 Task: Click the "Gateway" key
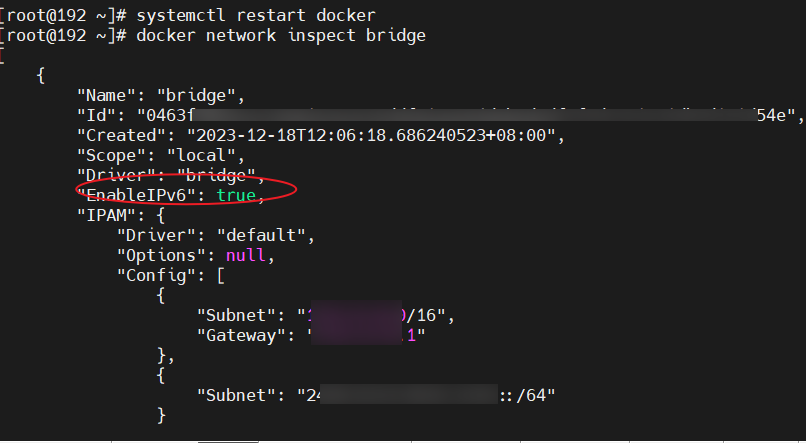241,336
